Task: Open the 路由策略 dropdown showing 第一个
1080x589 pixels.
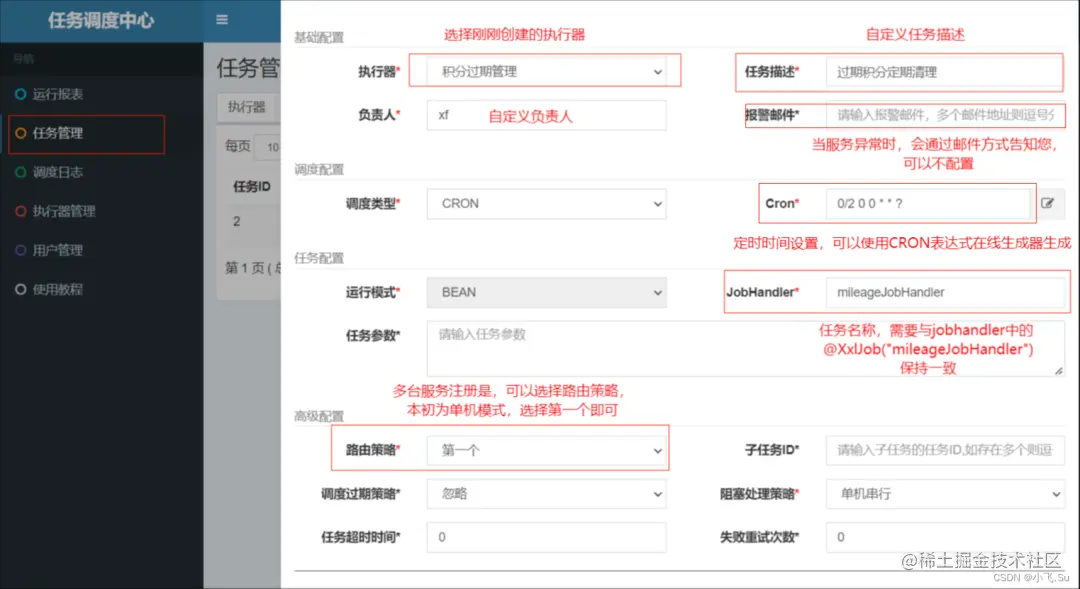Action: coord(545,449)
